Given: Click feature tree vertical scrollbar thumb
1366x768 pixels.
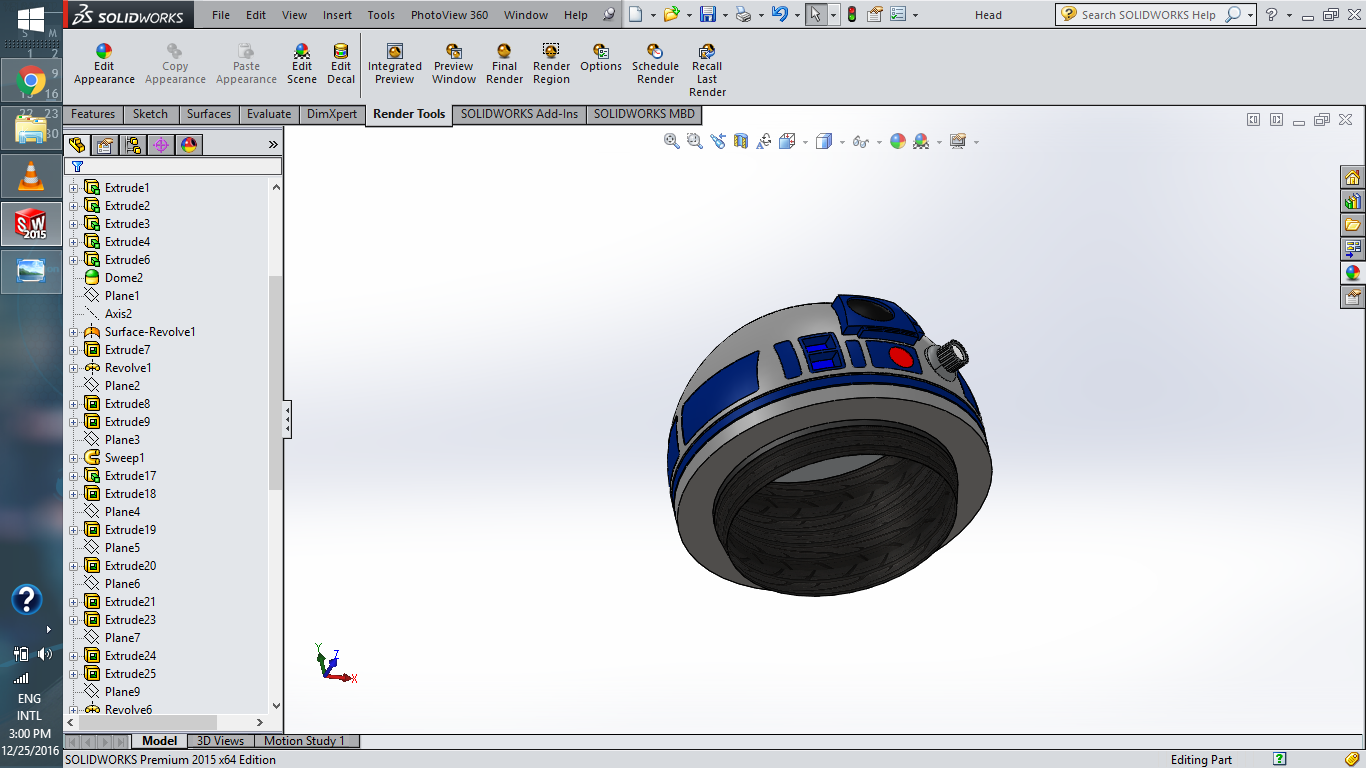Looking at the screenshot, I should click(276, 382).
